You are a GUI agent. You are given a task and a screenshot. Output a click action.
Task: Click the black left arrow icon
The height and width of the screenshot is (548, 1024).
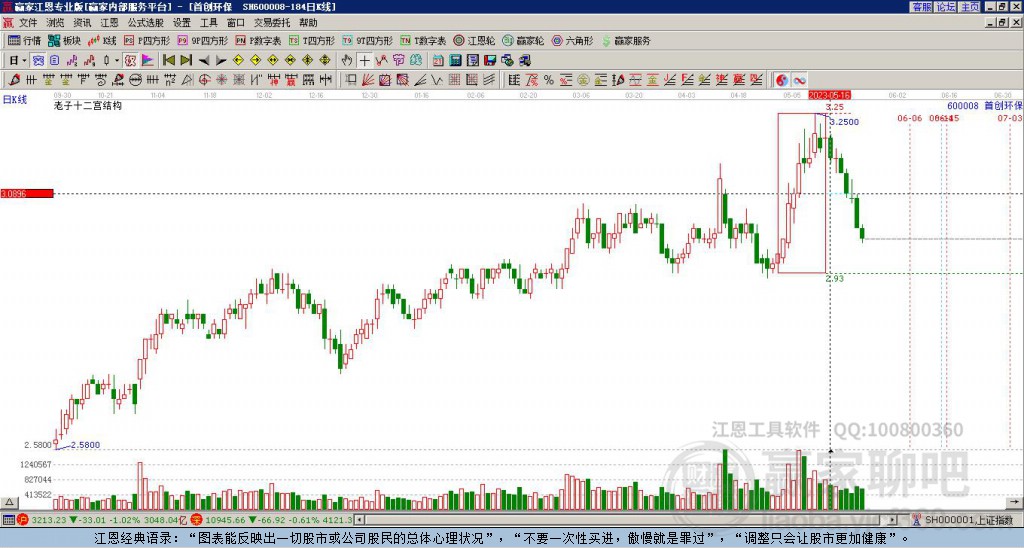203,61
